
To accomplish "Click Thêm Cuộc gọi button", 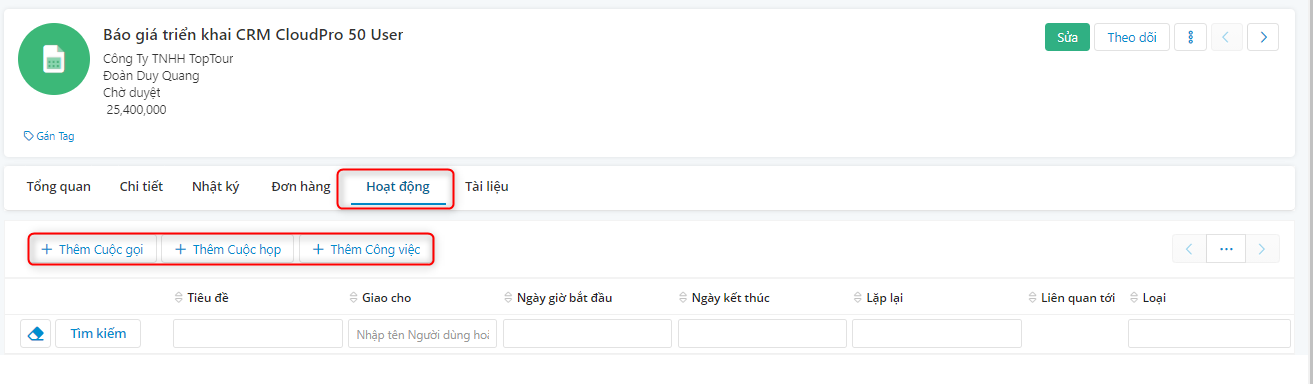I will [x=93, y=249].
